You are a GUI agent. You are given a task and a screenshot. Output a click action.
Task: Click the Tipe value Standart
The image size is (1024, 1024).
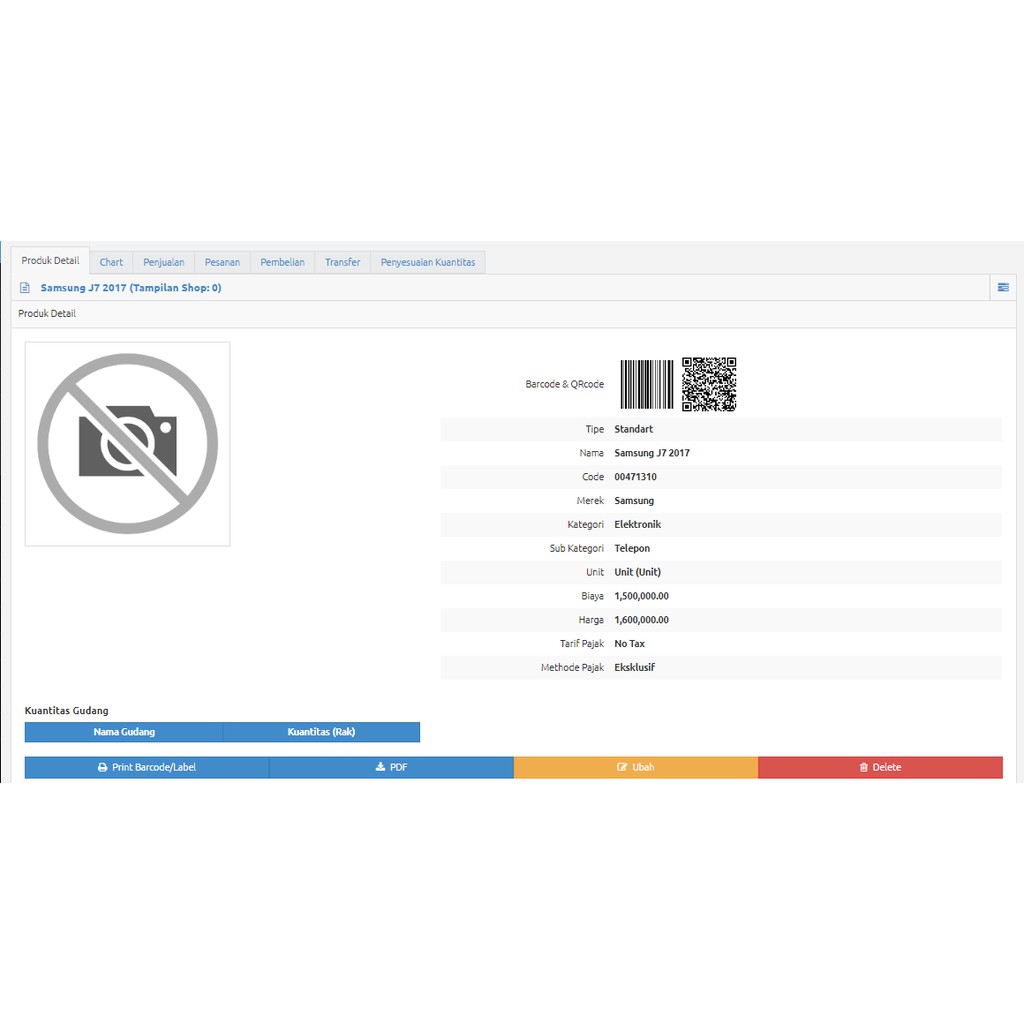(x=633, y=429)
